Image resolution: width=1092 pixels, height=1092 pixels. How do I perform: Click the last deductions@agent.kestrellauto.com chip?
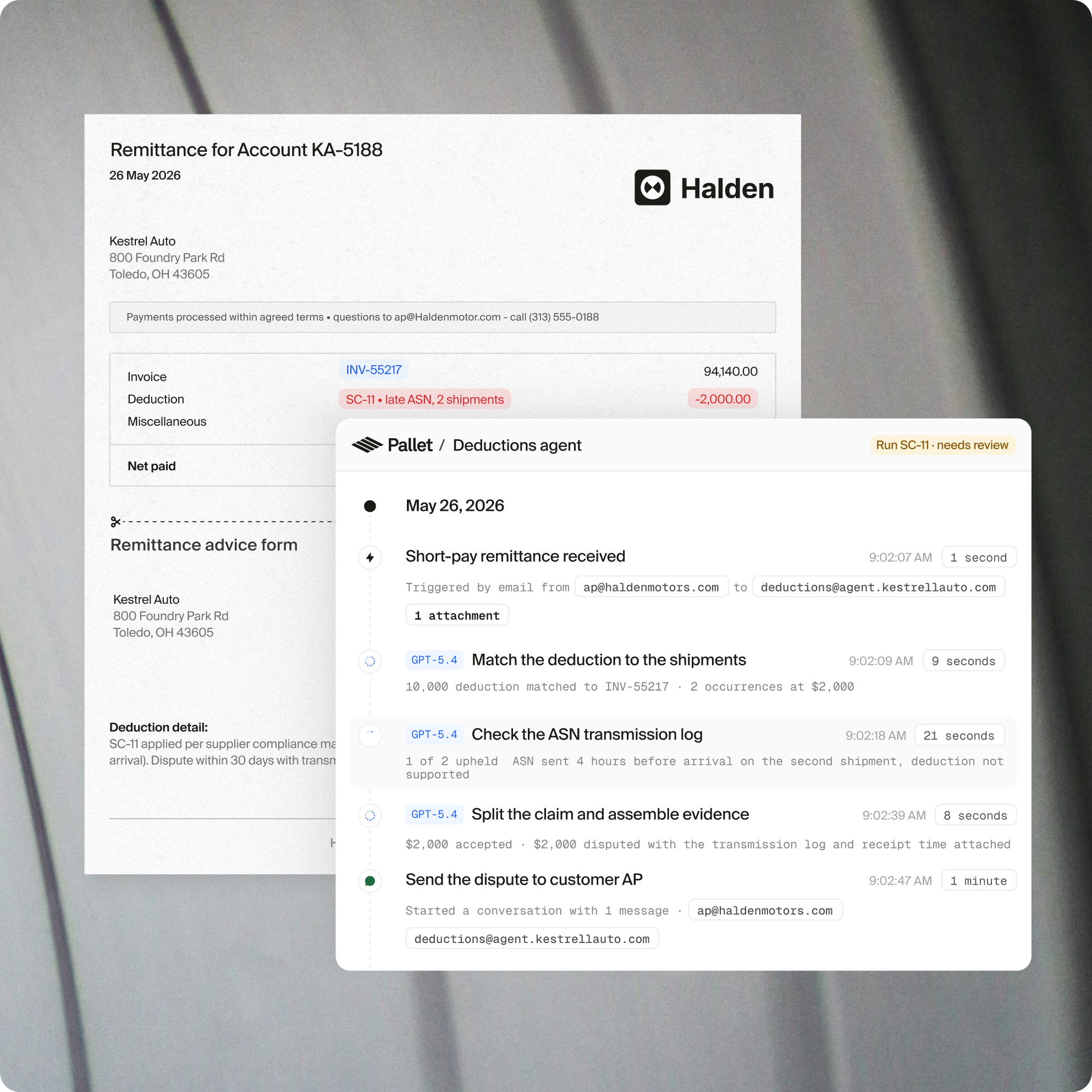(x=532, y=938)
